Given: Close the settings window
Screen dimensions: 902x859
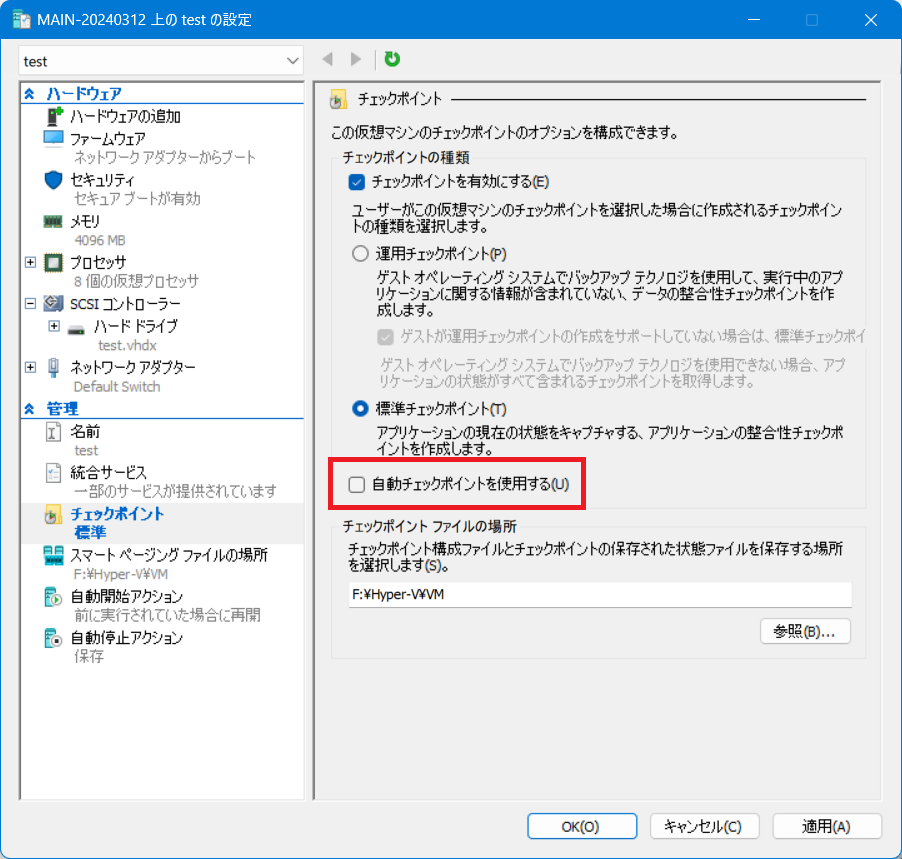Looking at the screenshot, I should click(870, 20).
